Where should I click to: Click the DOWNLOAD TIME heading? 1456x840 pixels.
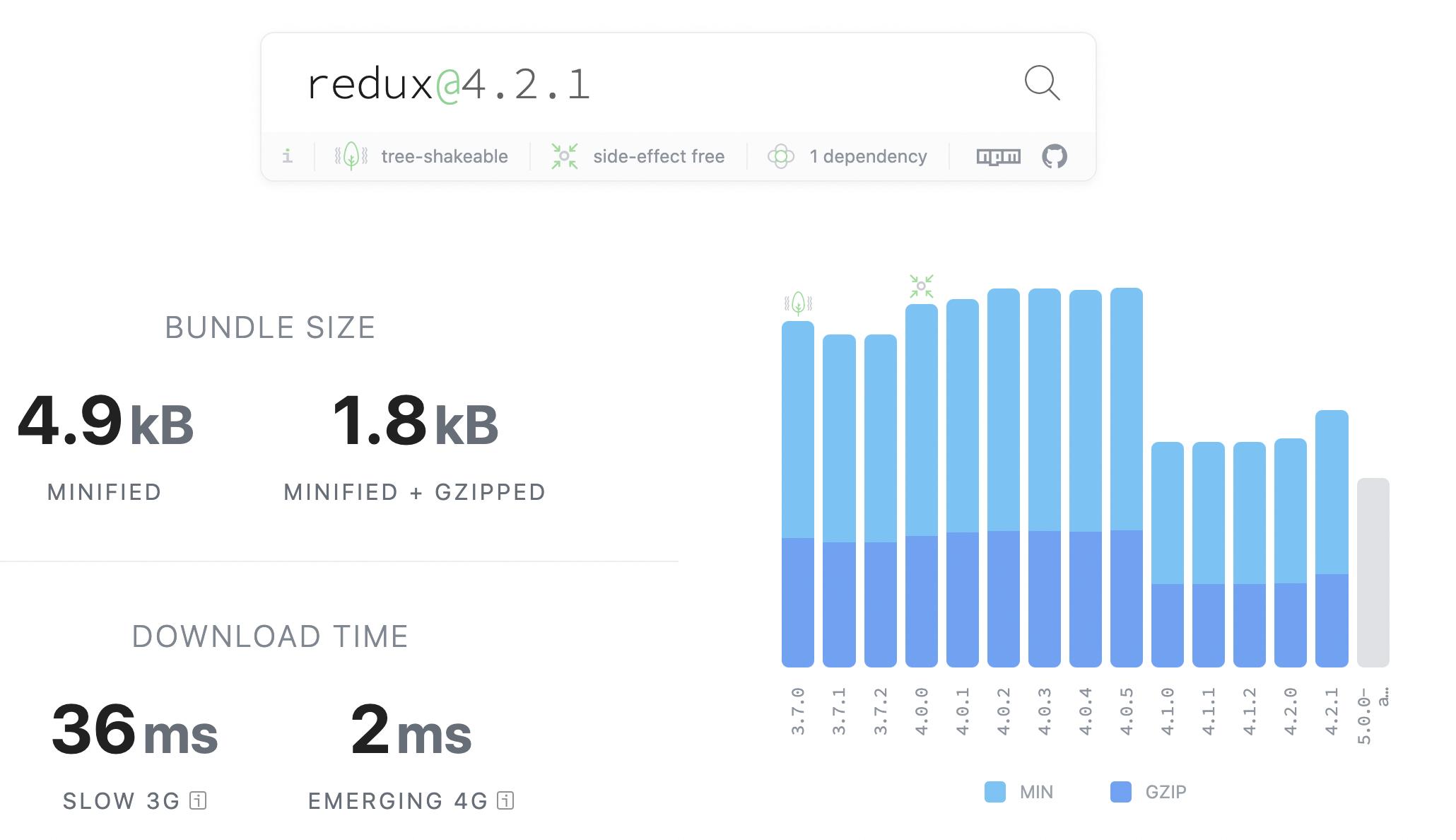[x=270, y=636]
